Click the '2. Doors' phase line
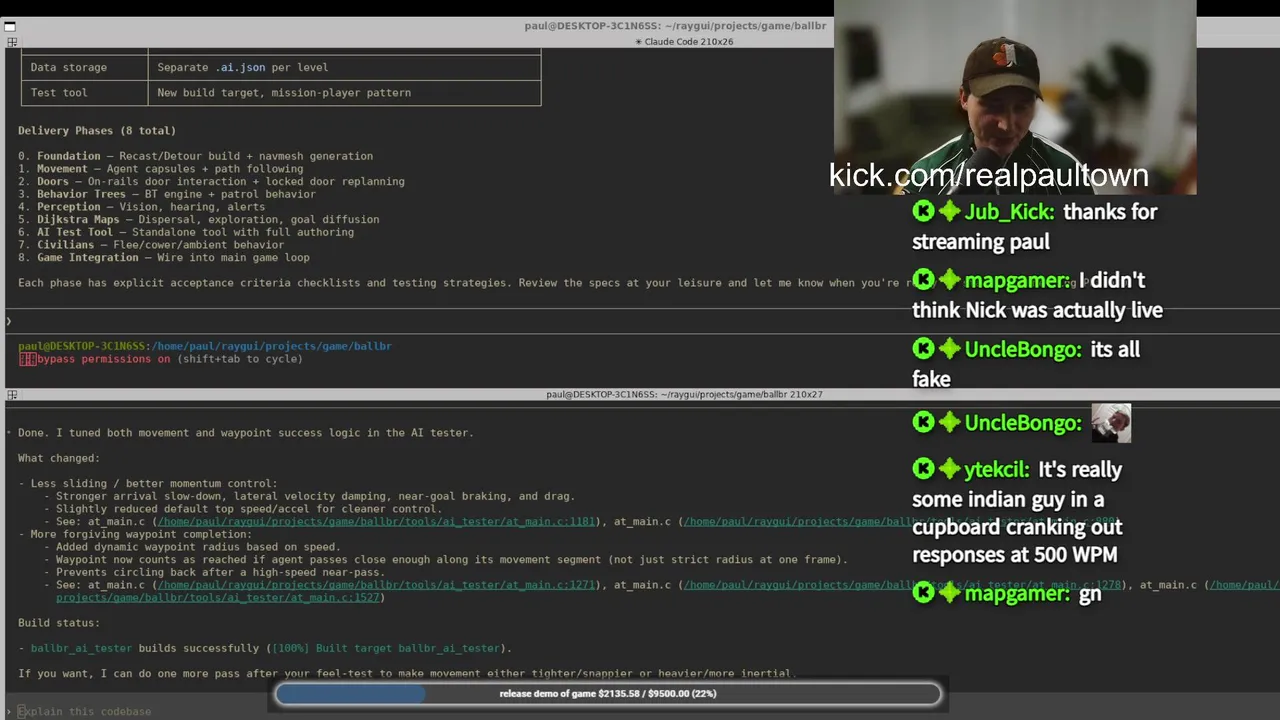Screen dimensions: 1280x720 [211, 182]
